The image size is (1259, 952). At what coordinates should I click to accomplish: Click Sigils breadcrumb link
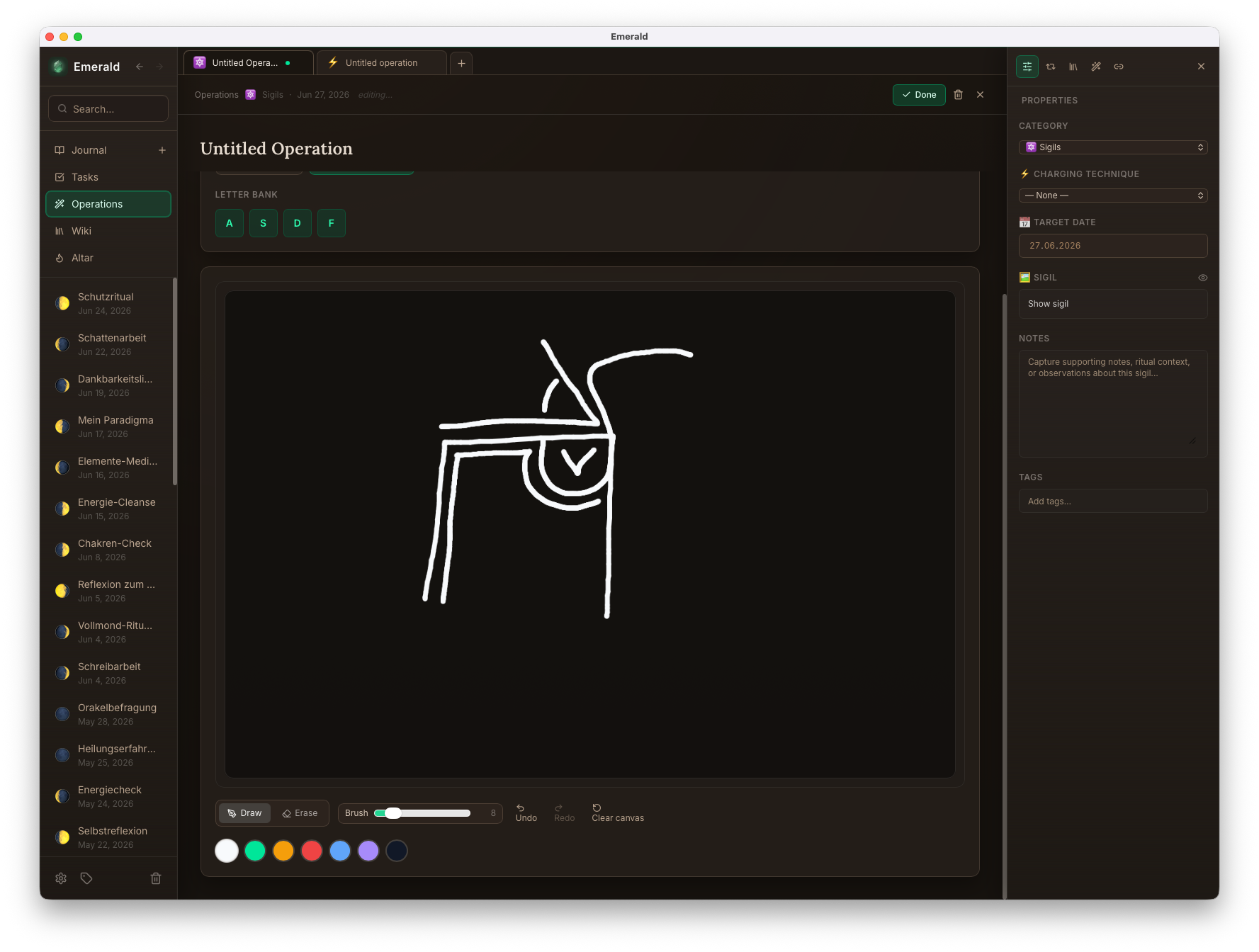(x=273, y=95)
